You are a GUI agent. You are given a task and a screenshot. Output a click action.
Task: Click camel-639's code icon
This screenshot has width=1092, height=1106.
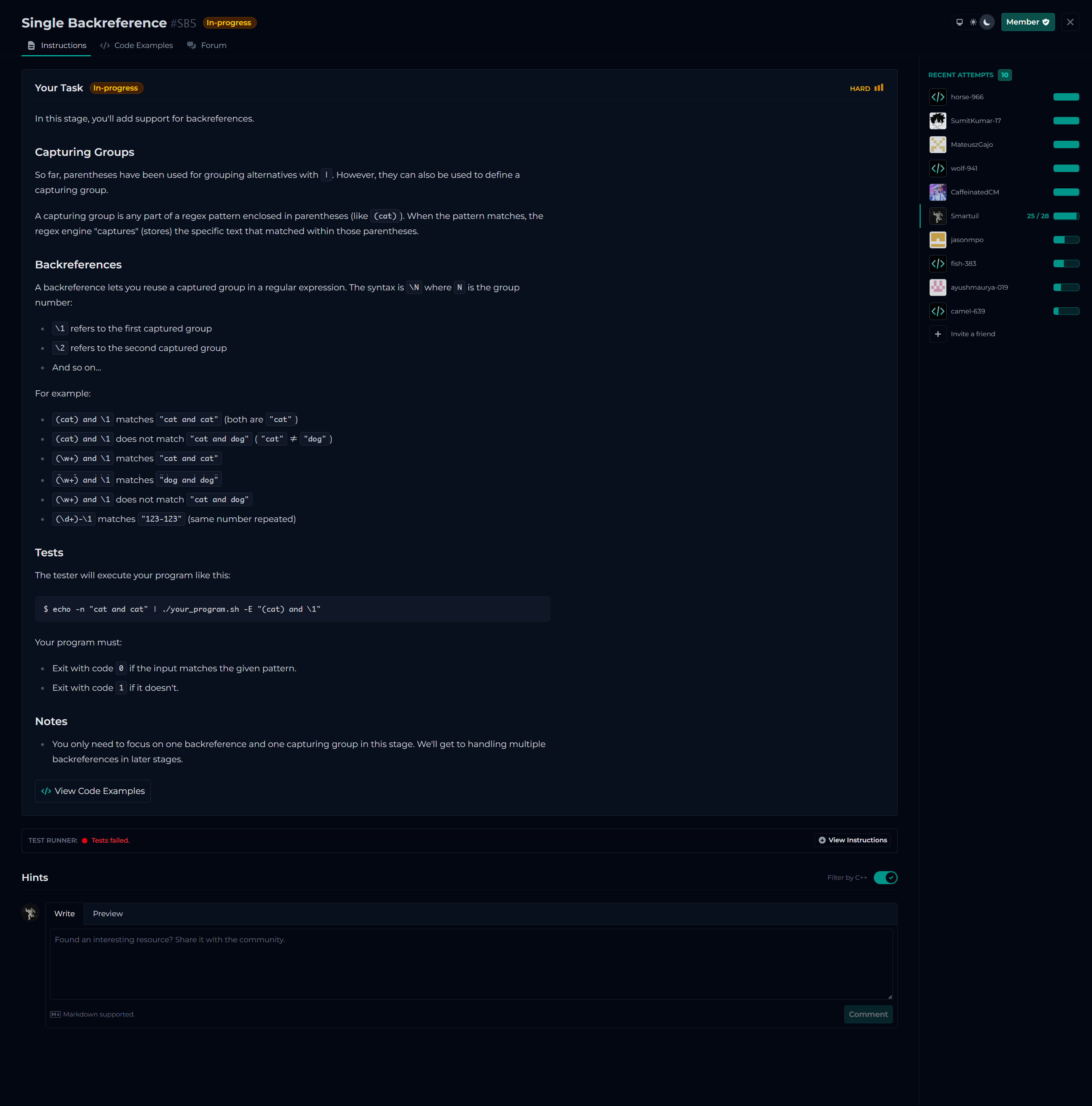click(x=938, y=311)
